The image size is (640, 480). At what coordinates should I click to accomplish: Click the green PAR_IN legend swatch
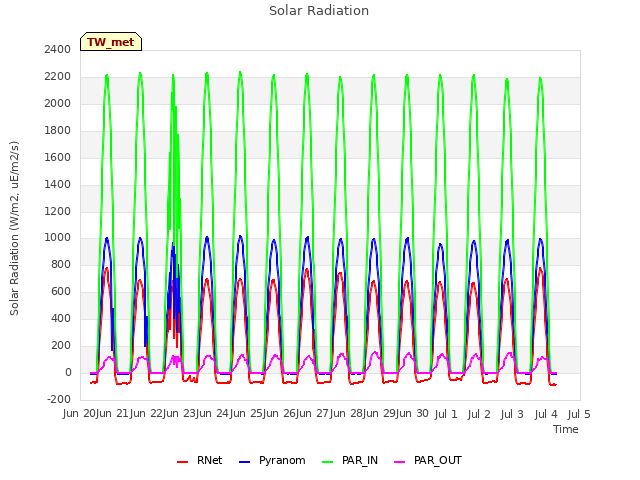tap(327, 462)
